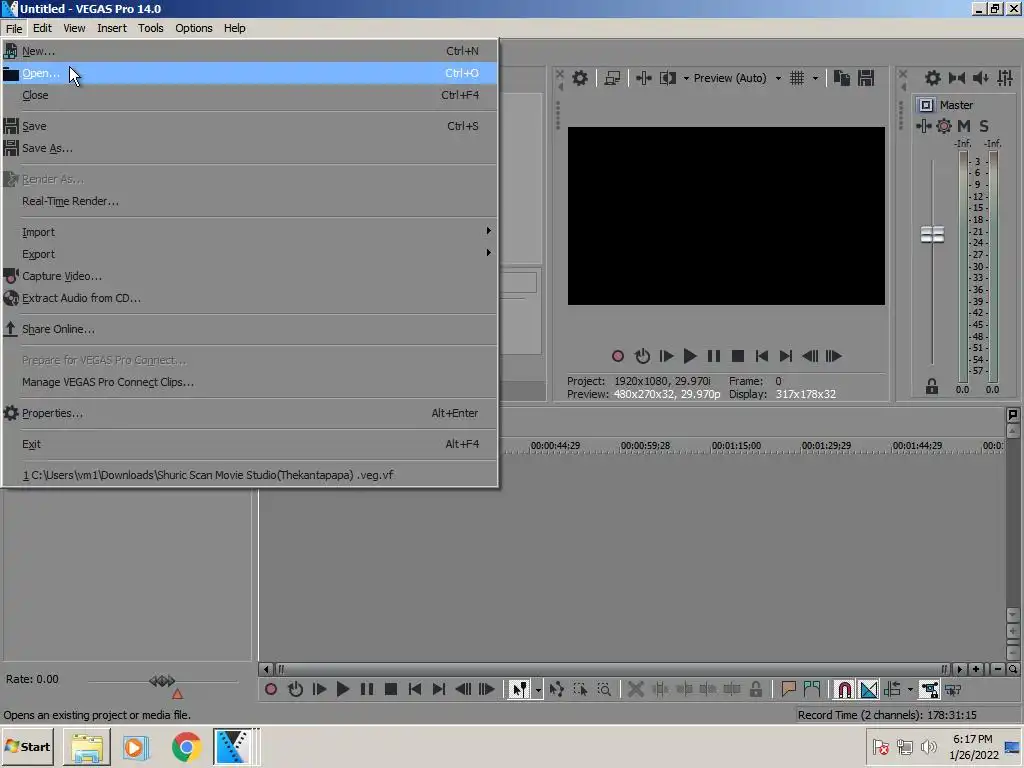Click the Master volume fader handle
1024x768 pixels.
[932, 234]
